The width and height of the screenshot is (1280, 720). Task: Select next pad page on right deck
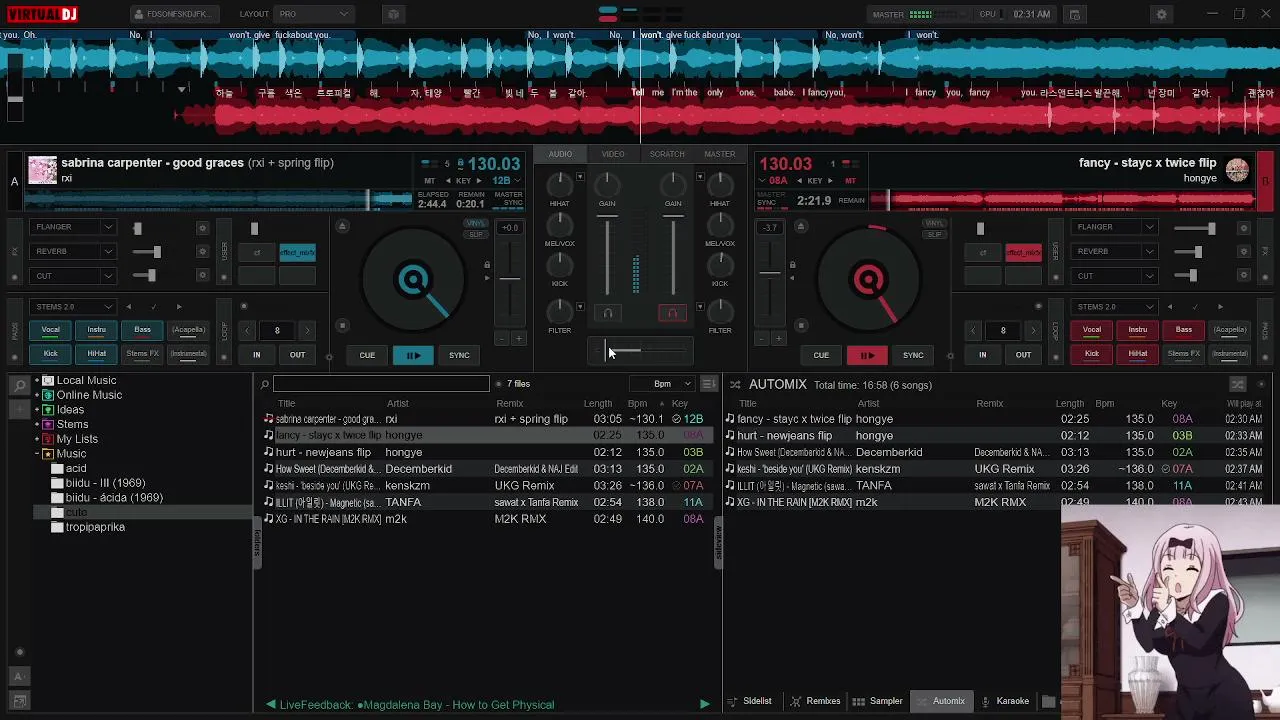(1220, 307)
